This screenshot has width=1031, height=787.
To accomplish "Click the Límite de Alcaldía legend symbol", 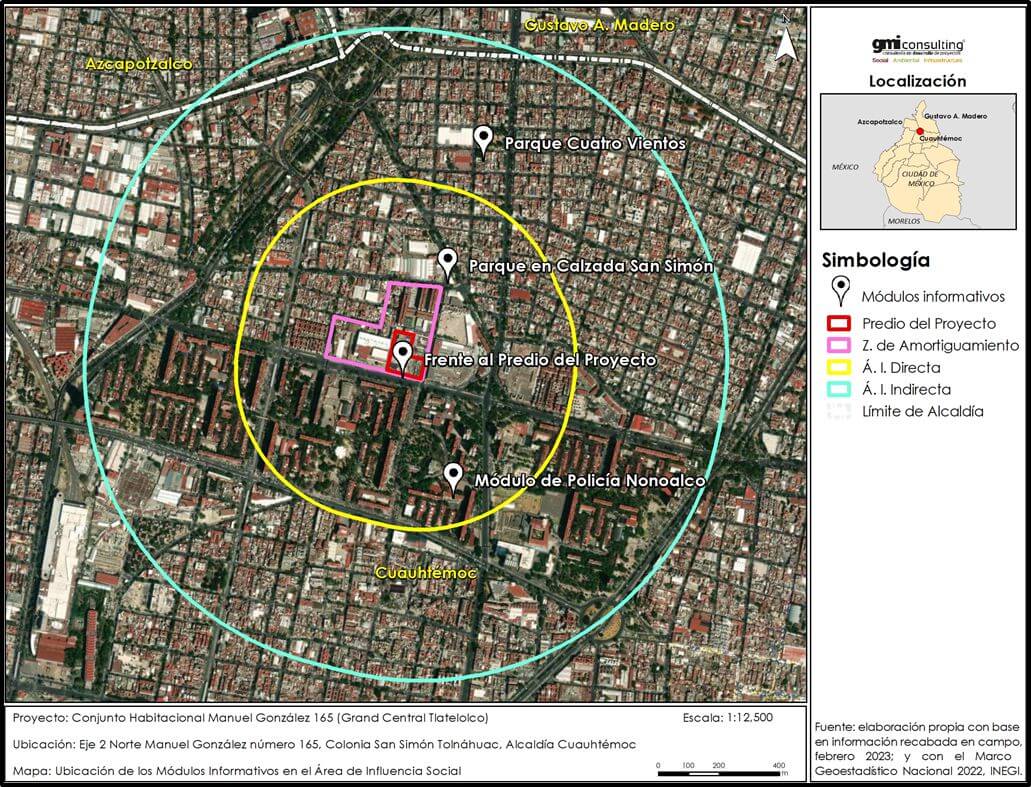I will (841, 412).
